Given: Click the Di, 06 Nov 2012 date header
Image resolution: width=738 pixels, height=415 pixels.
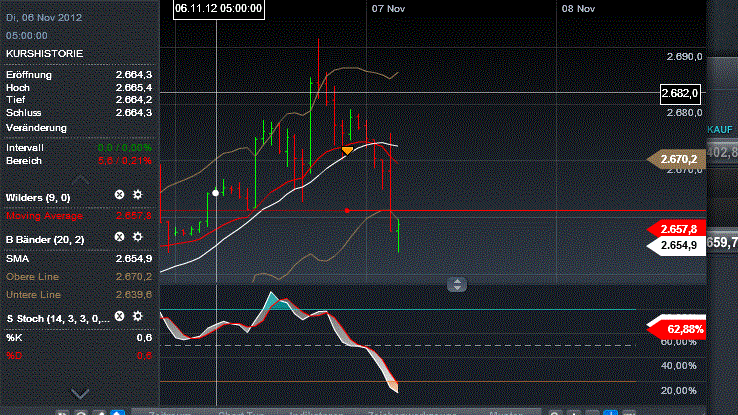Looking at the screenshot, I should pos(44,17).
